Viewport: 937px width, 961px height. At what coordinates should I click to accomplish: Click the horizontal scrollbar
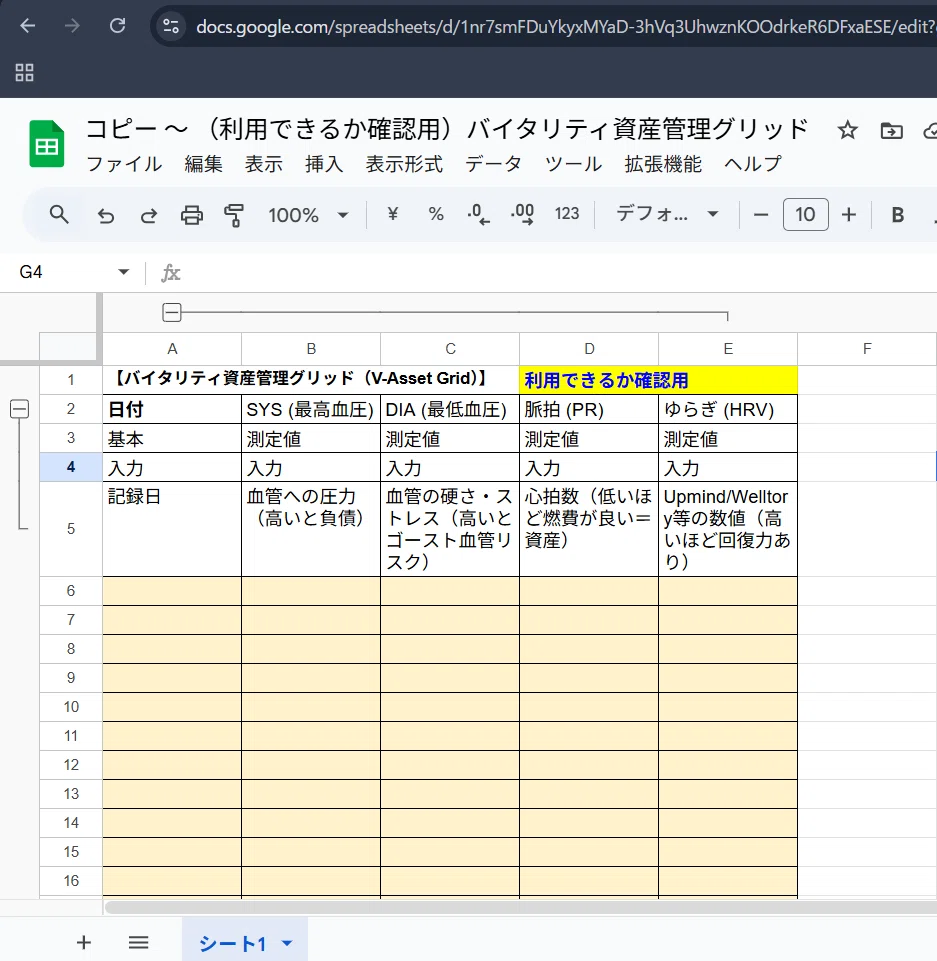tap(521, 907)
